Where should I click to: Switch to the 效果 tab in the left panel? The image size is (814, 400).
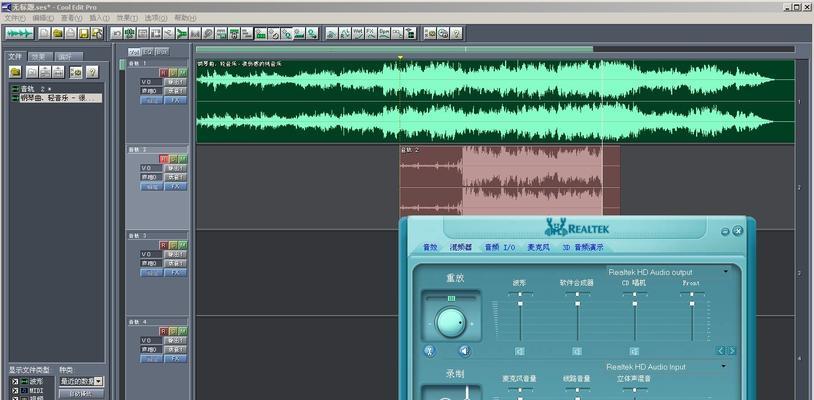(39, 57)
